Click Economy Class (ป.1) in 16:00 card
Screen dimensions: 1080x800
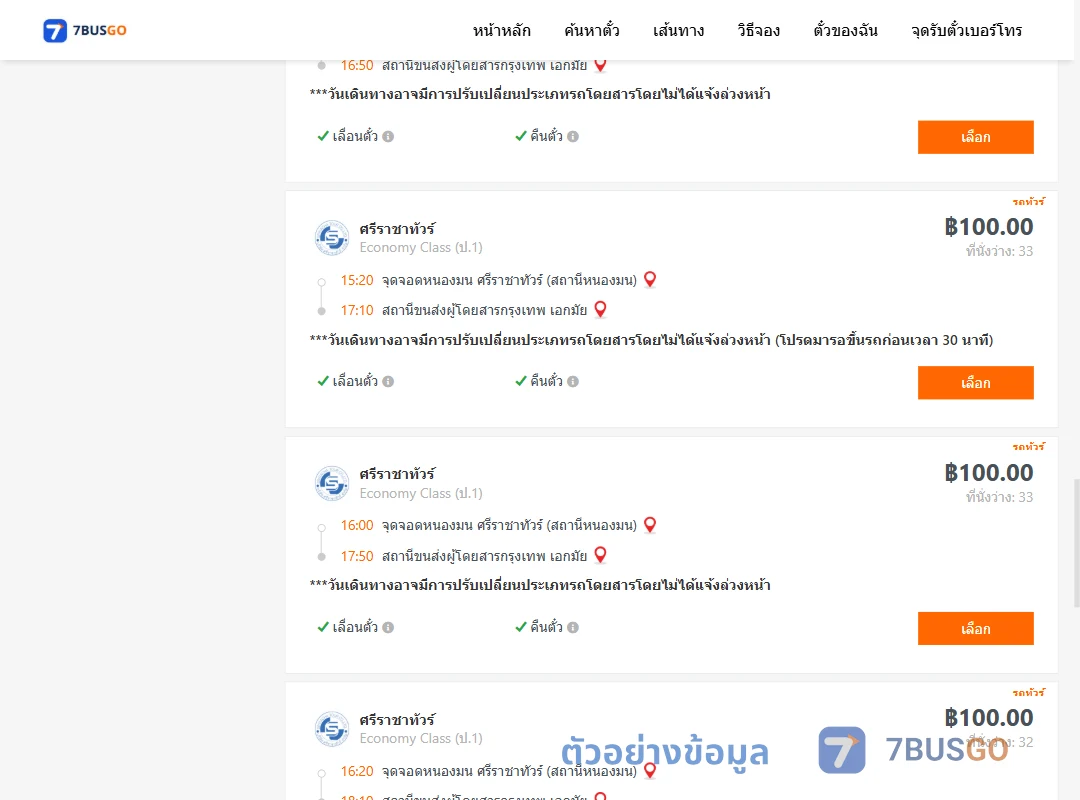(421, 493)
